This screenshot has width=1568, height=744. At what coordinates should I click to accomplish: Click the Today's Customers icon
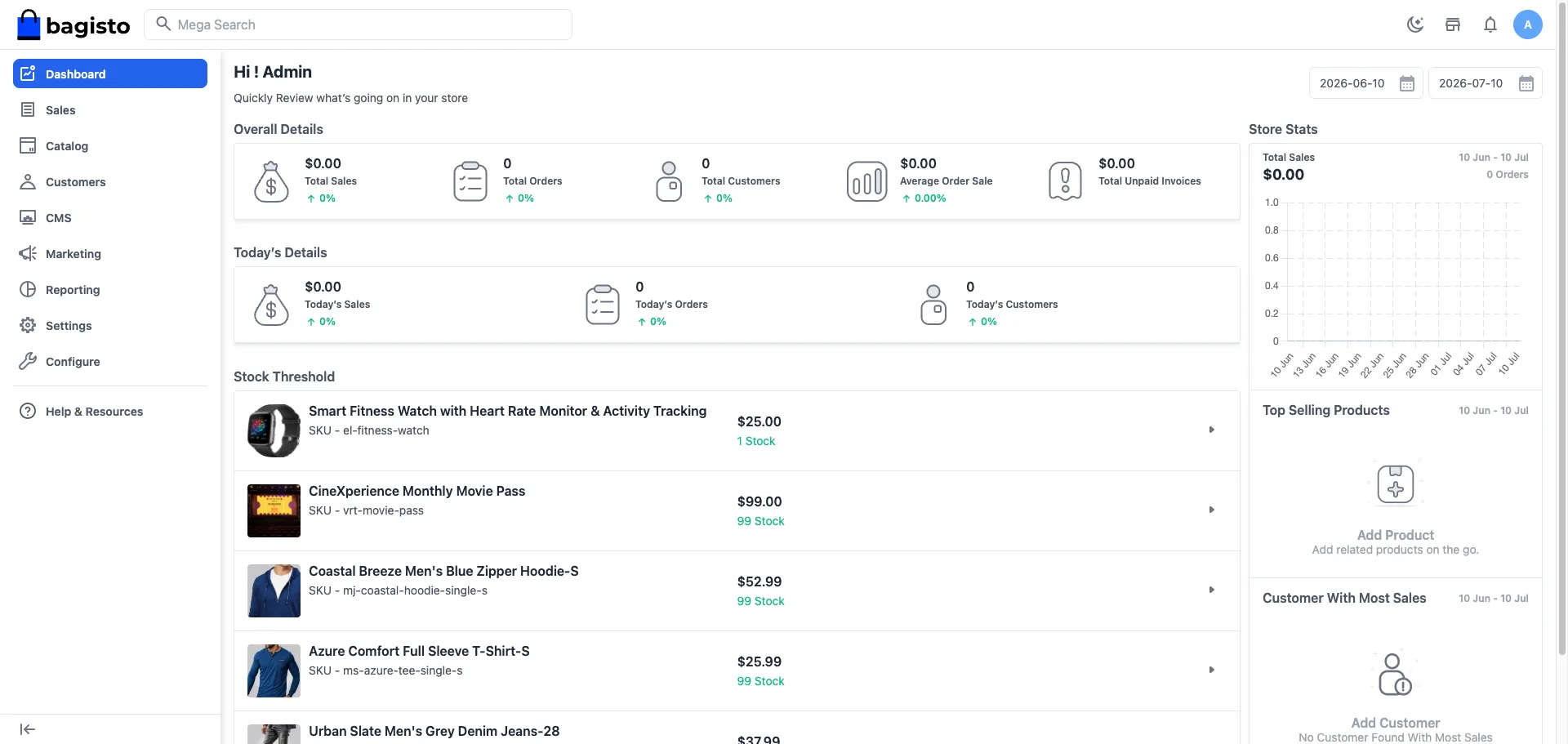coord(933,305)
